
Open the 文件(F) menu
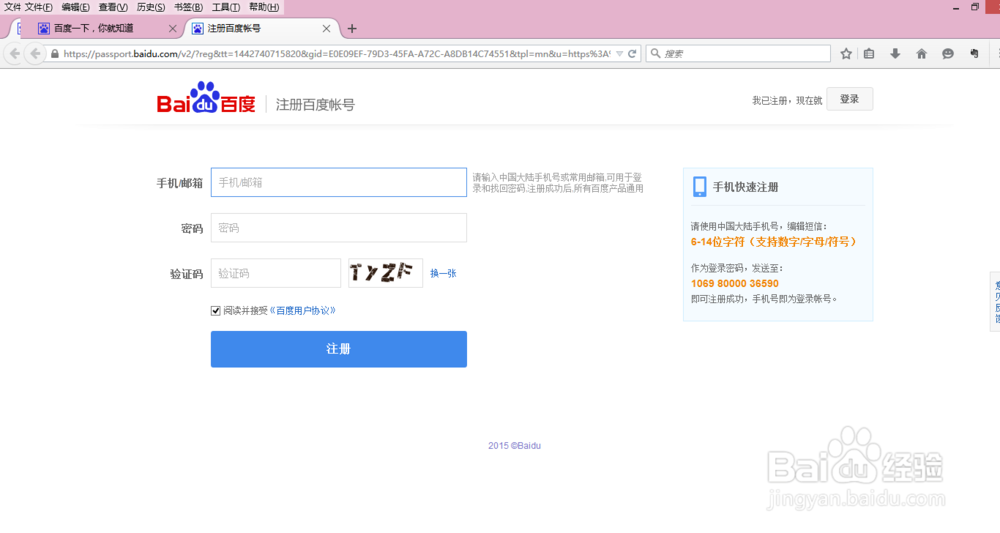pyautogui.click(x=38, y=7)
